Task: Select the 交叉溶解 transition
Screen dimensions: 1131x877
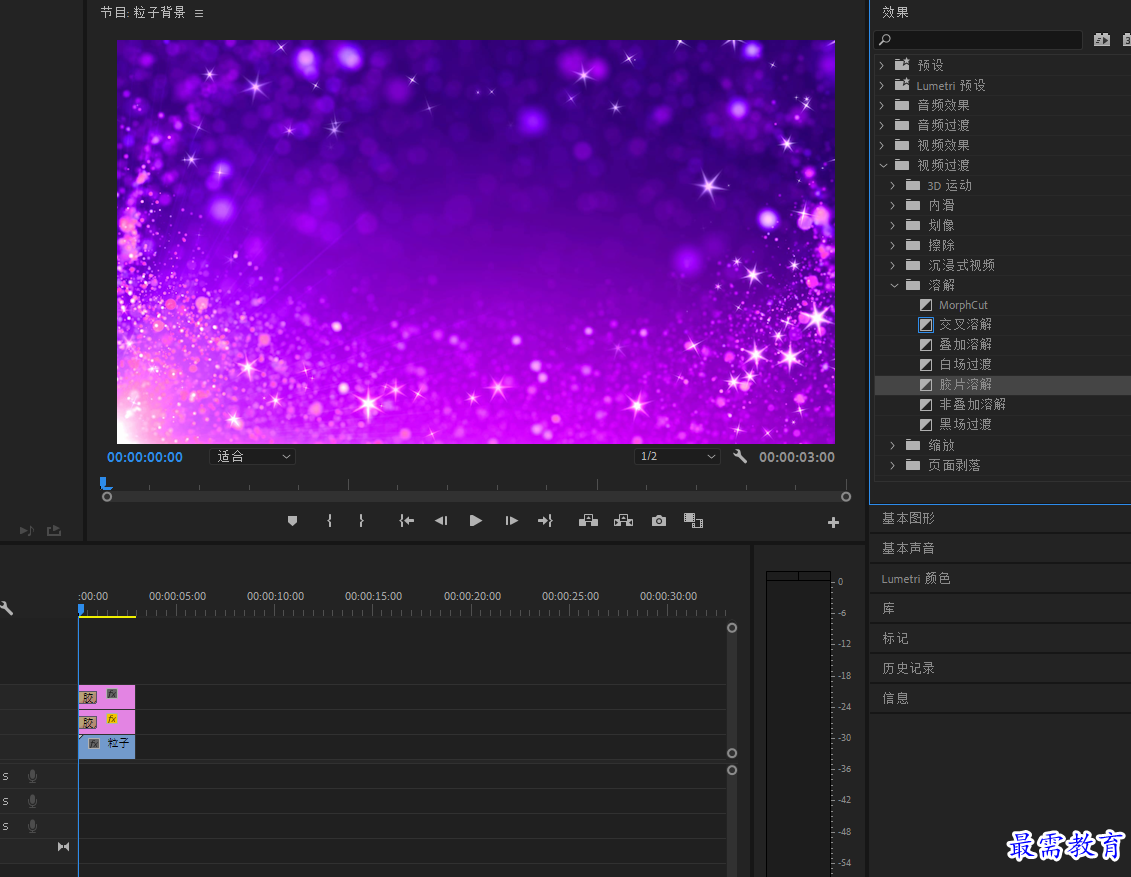Action: click(x=965, y=325)
